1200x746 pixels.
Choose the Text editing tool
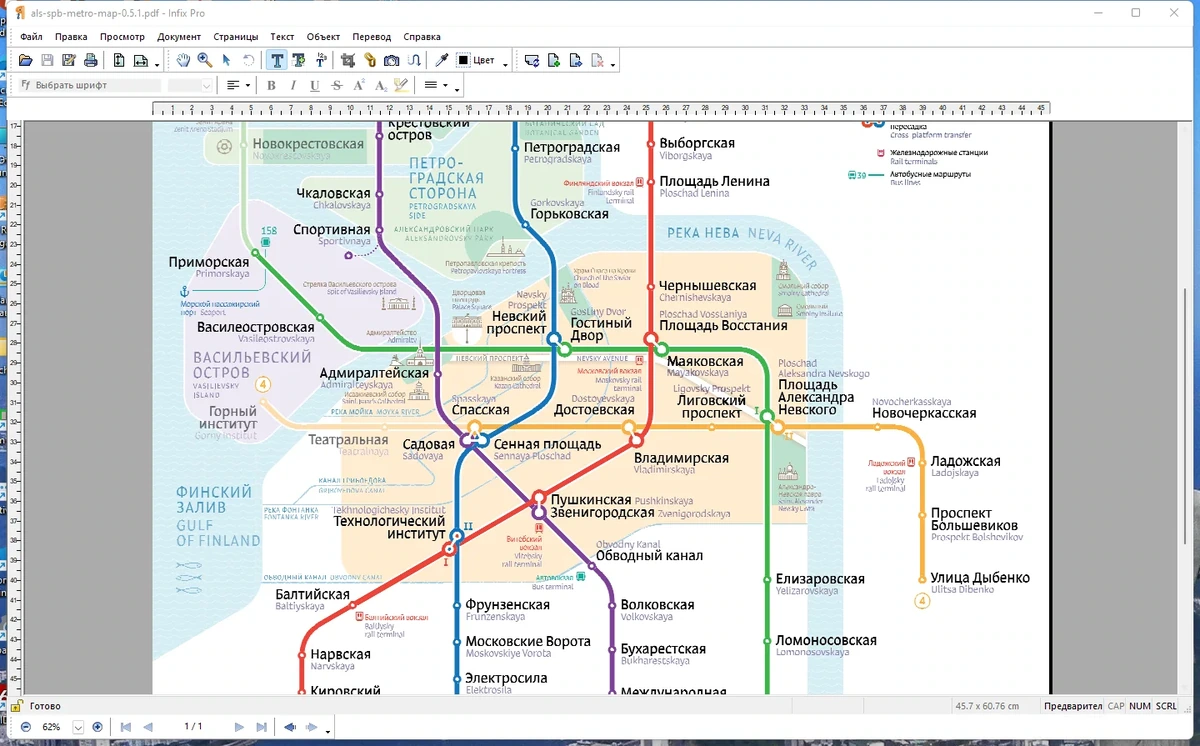277,61
